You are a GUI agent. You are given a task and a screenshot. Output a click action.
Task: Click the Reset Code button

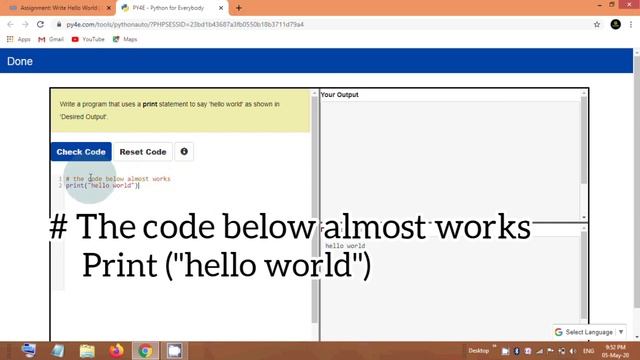click(x=143, y=152)
